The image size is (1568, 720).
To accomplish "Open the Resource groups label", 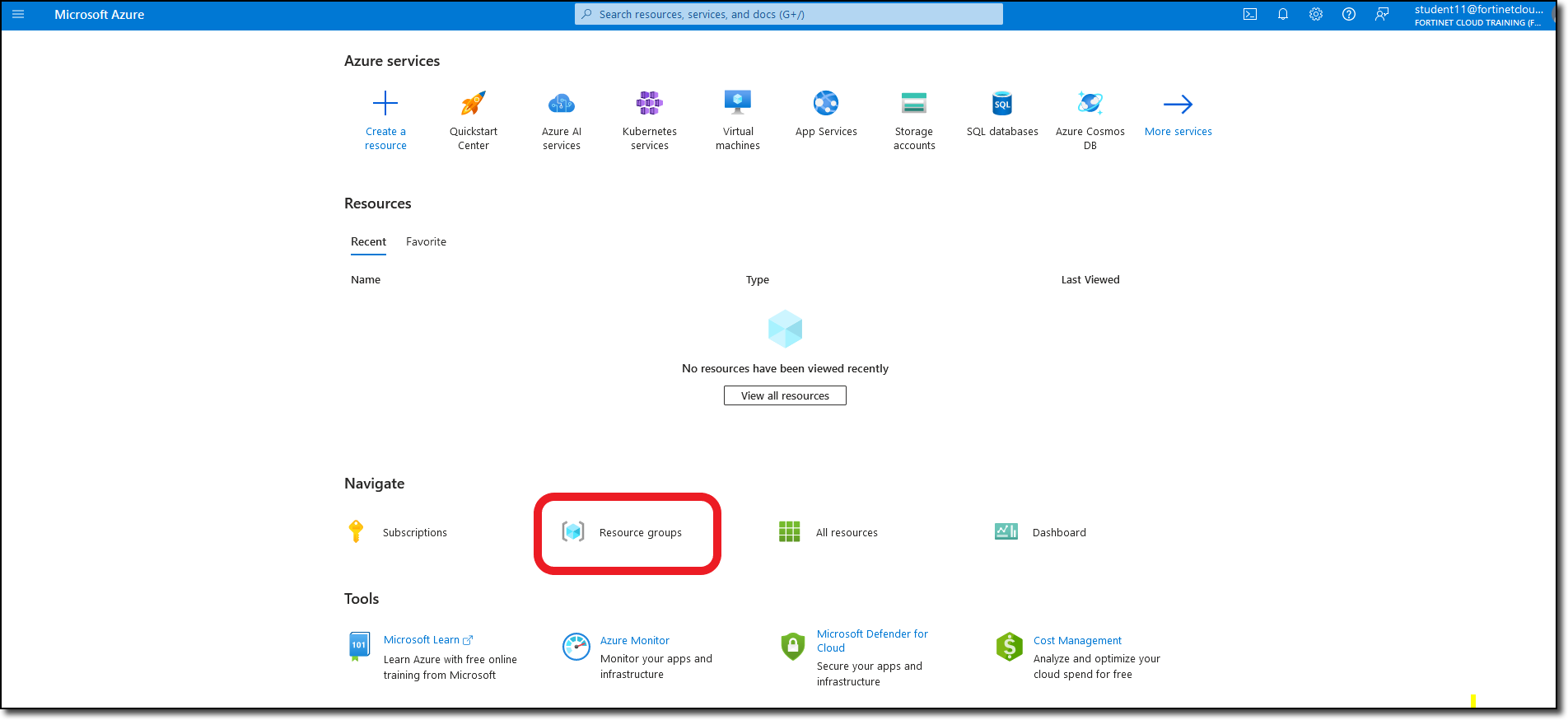I will [641, 533].
